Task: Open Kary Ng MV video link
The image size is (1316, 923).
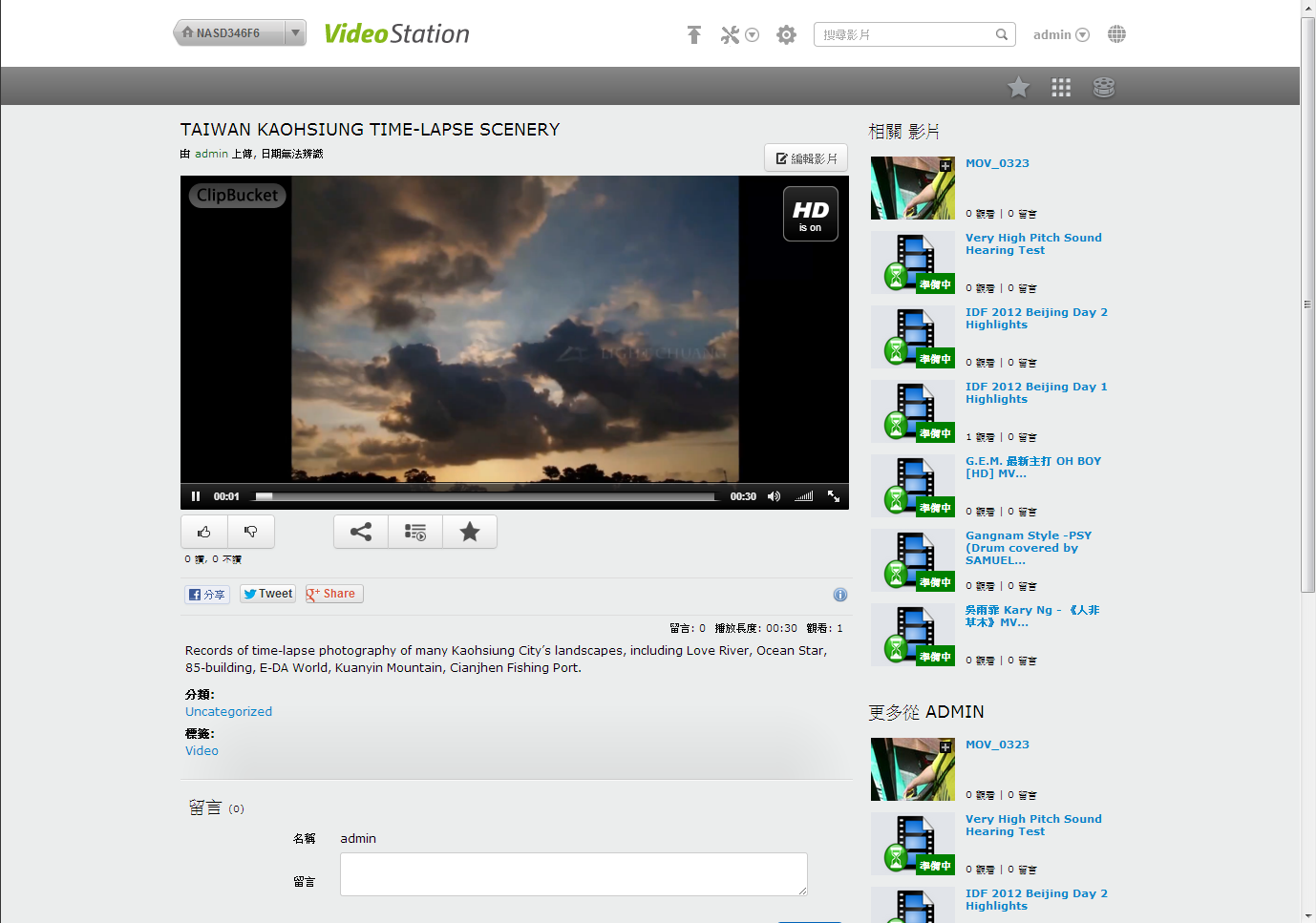Action: click(1032, 617)
